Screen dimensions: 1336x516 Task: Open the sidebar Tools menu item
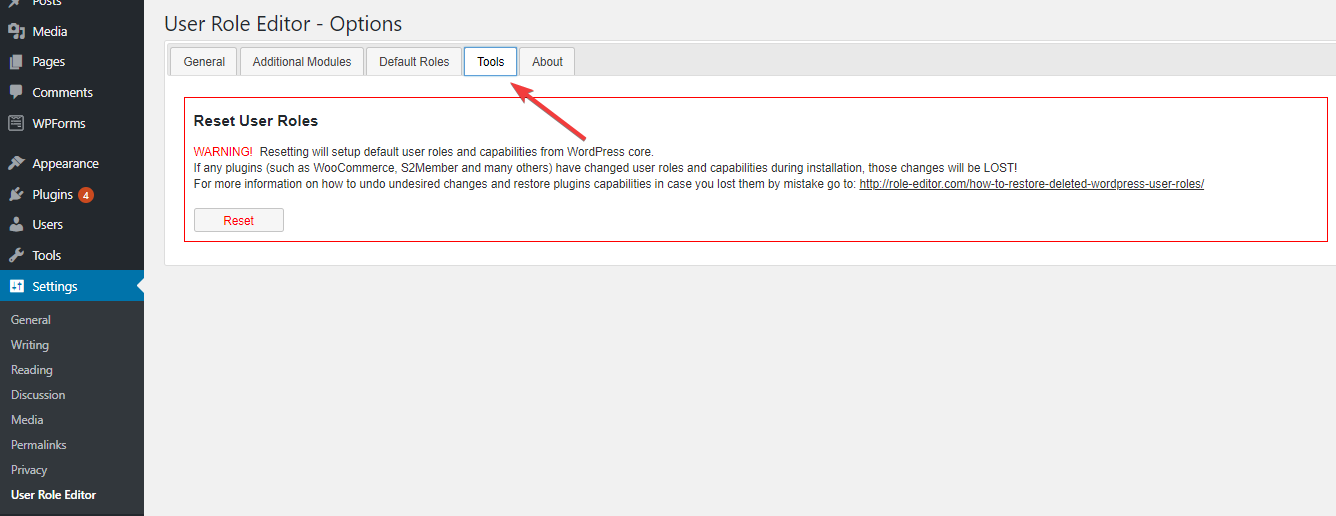pyautogui.click(x=72, y=255)
